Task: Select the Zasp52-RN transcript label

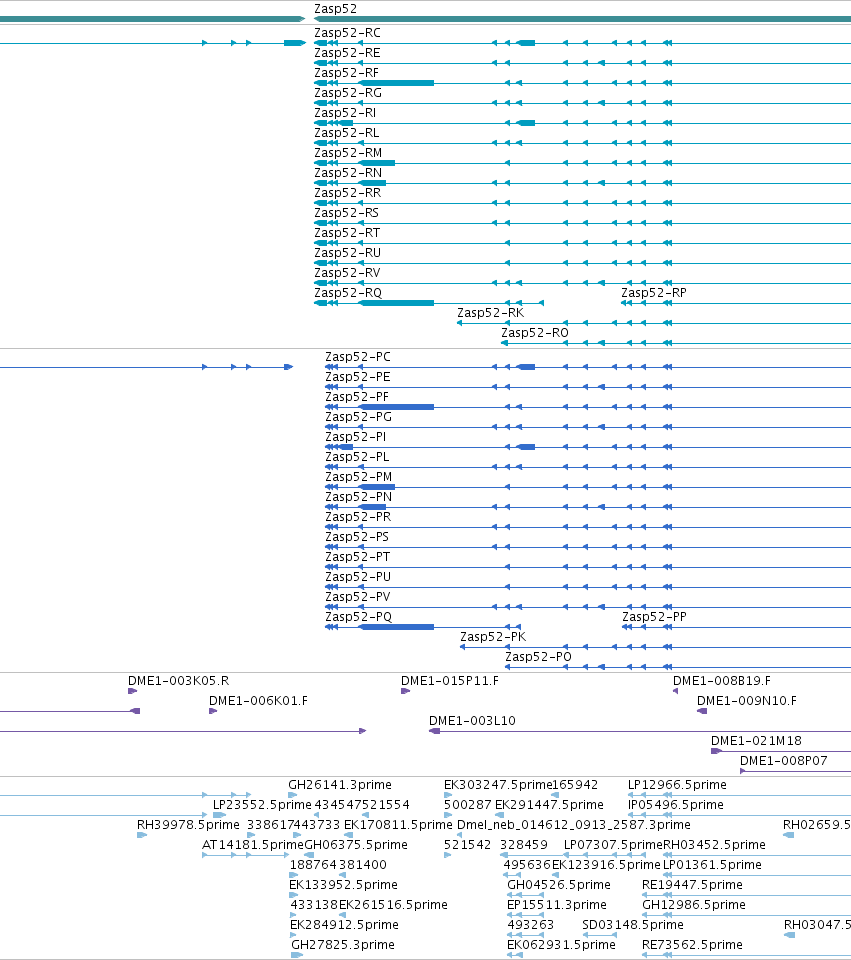Action: pyautogui.click(x=348, y=173)
